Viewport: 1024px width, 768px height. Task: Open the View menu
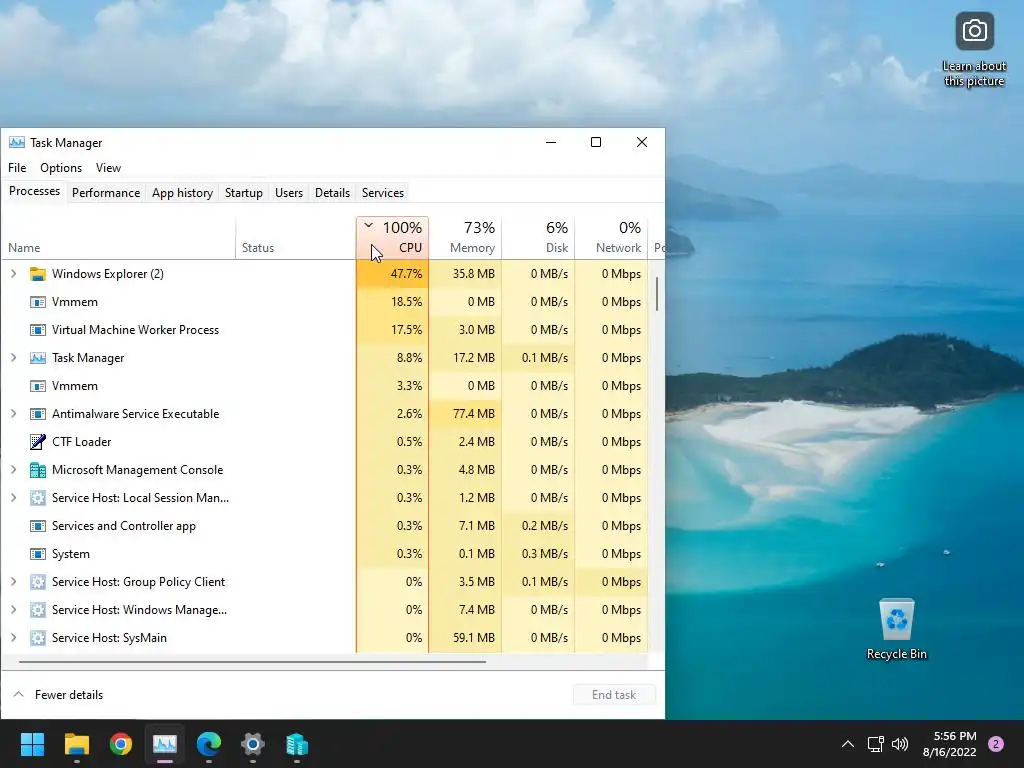(108, 168)
